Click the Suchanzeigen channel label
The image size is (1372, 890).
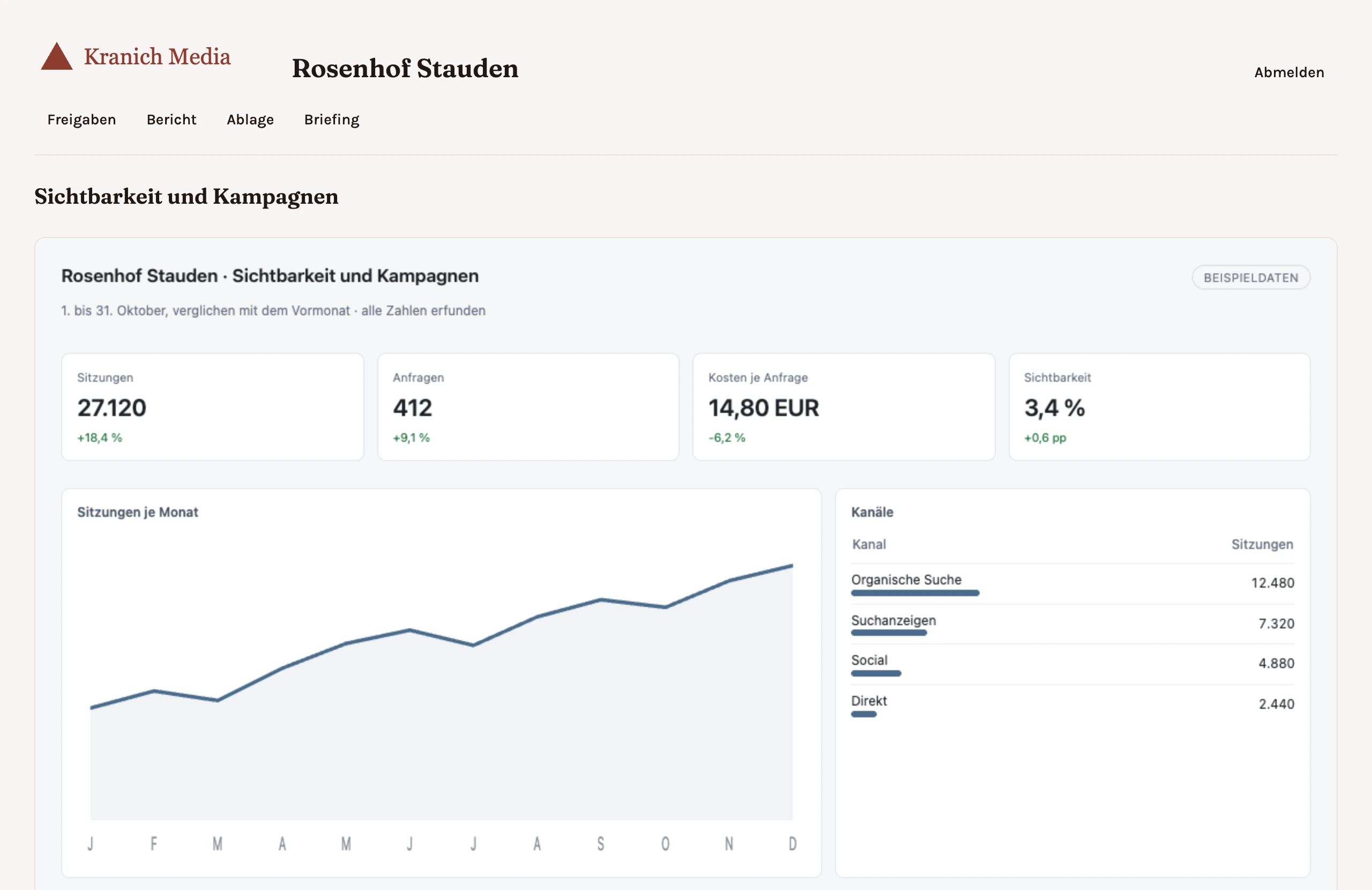[x=893, y=621]
